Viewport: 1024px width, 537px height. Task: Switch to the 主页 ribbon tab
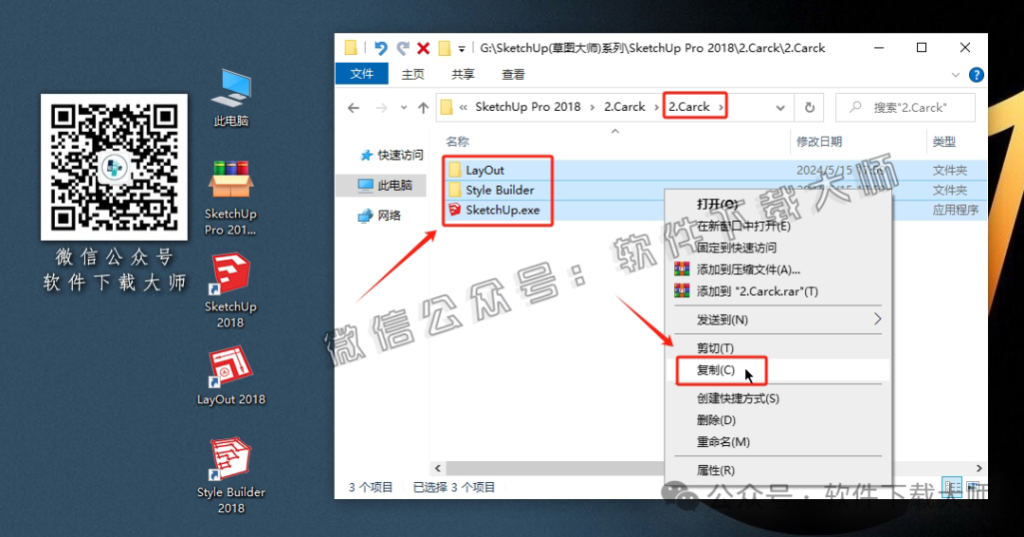pos(413,74)
